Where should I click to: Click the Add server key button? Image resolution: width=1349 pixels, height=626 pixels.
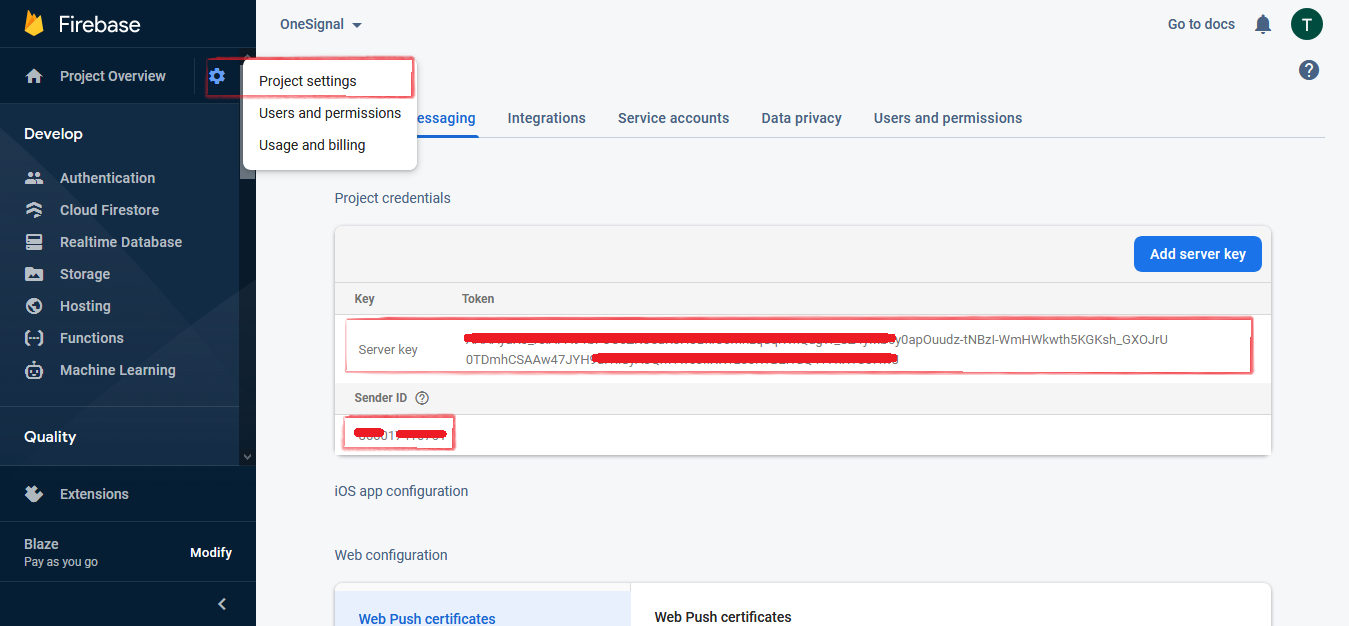tap(1197, 254)
